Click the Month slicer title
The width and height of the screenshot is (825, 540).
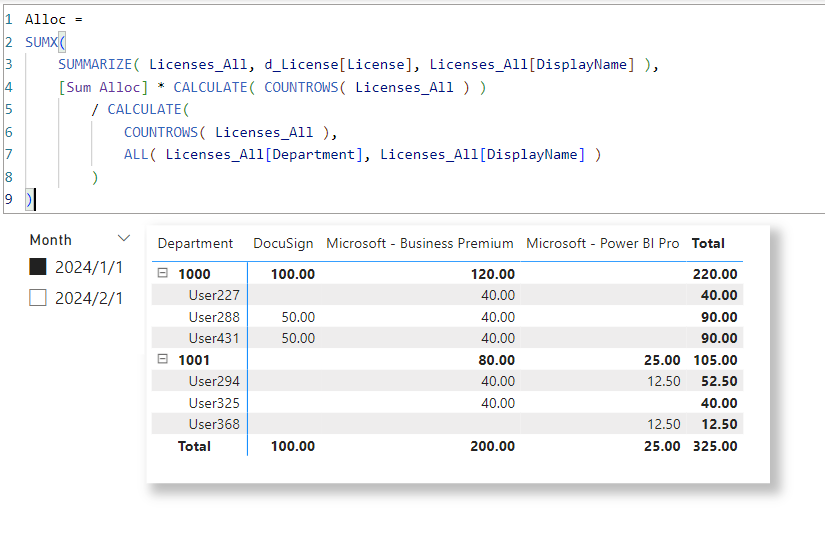[x=51, y=240]
